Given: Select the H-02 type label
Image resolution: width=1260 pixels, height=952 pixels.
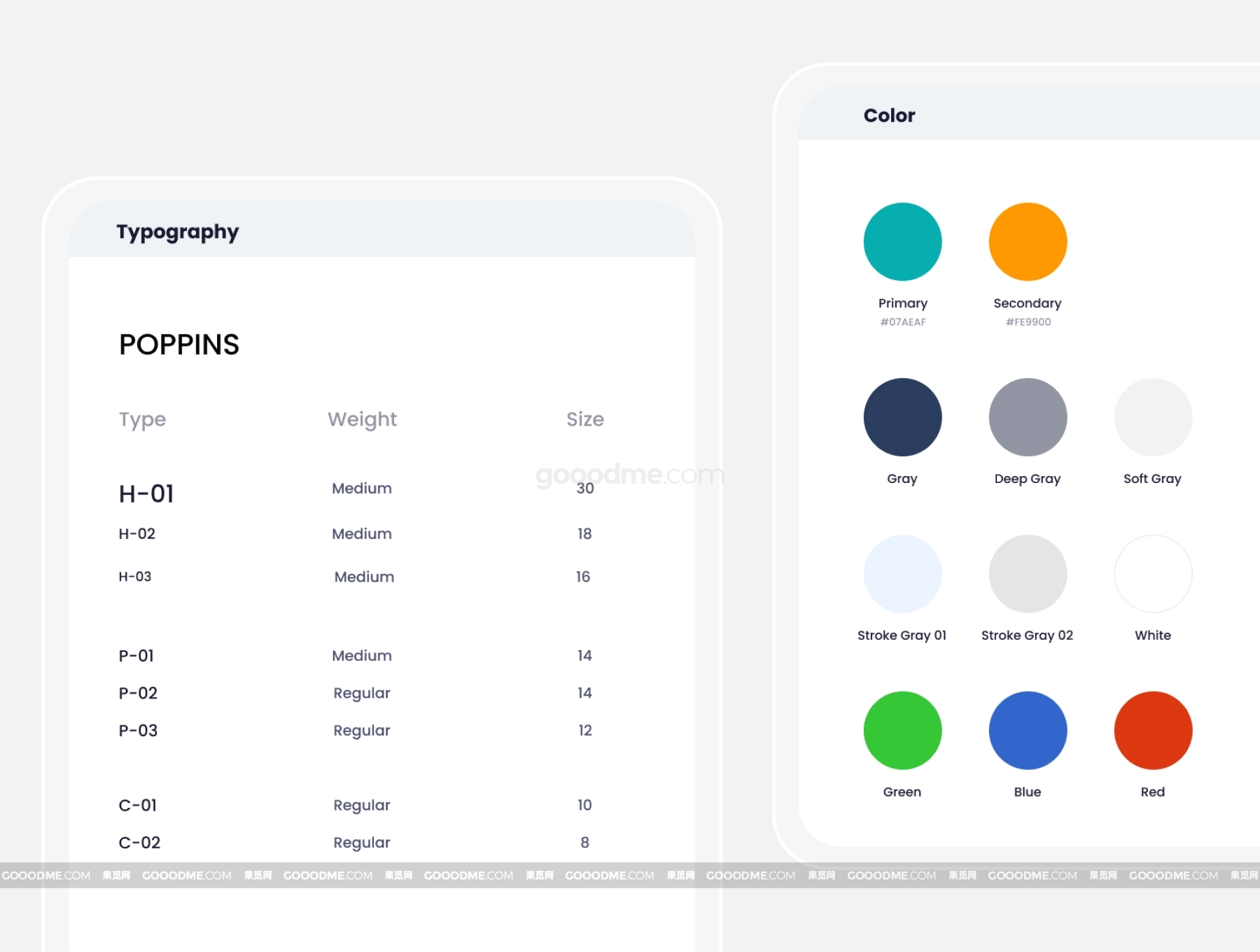Looking at the screenshot, I should click(x=137, y=533).
